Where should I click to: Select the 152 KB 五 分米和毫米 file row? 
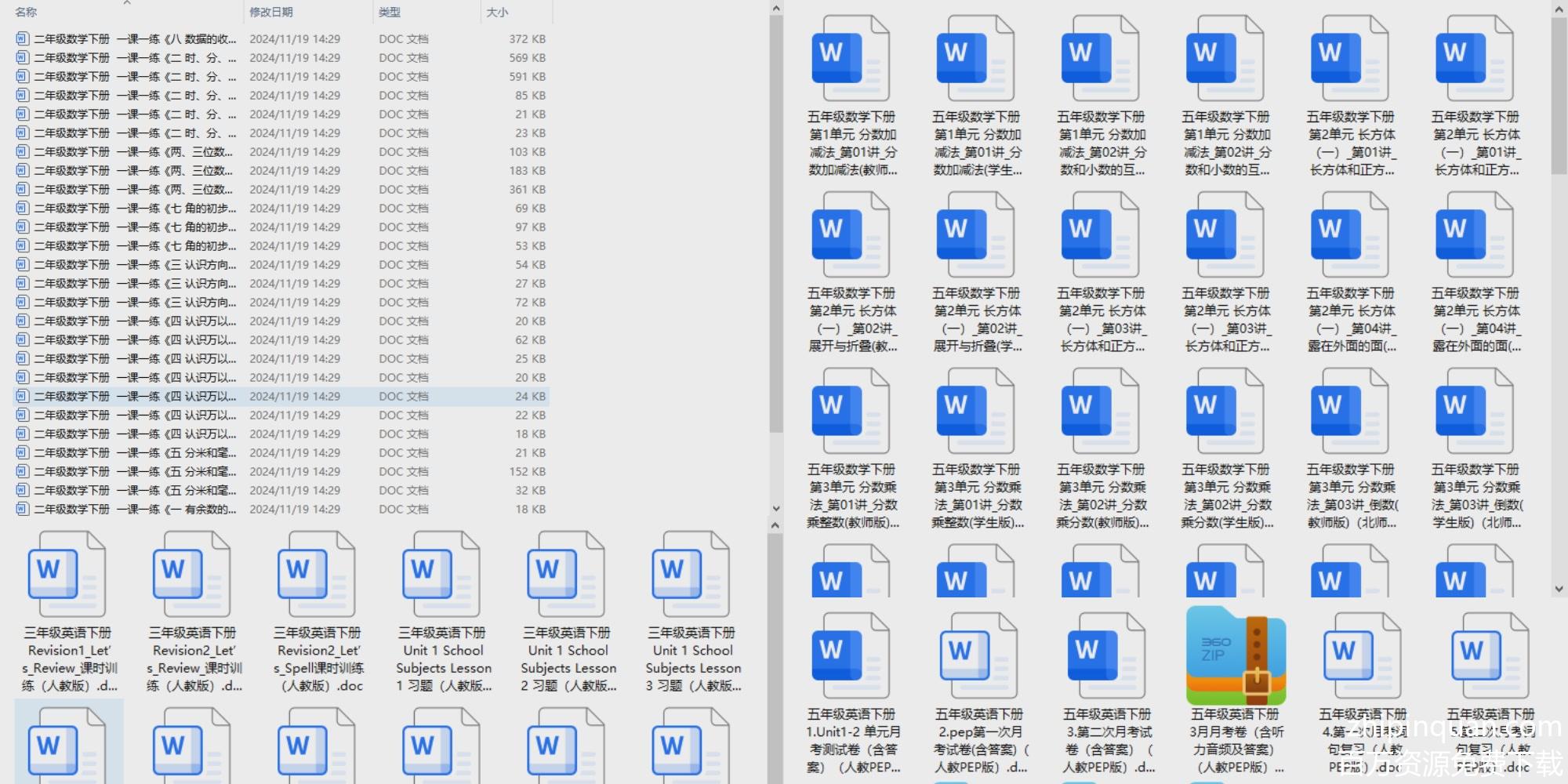(x=282, y=471)
